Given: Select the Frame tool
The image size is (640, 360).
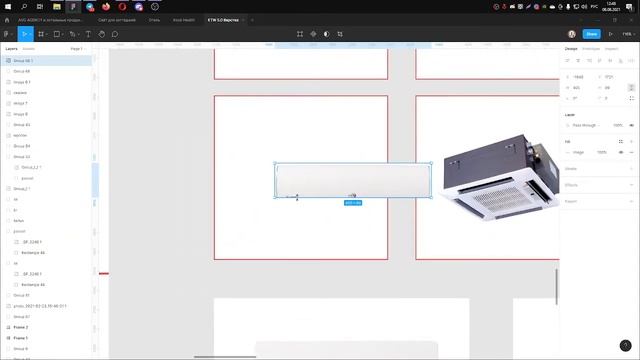Looking at the screenshot, I should click(41, 34).
